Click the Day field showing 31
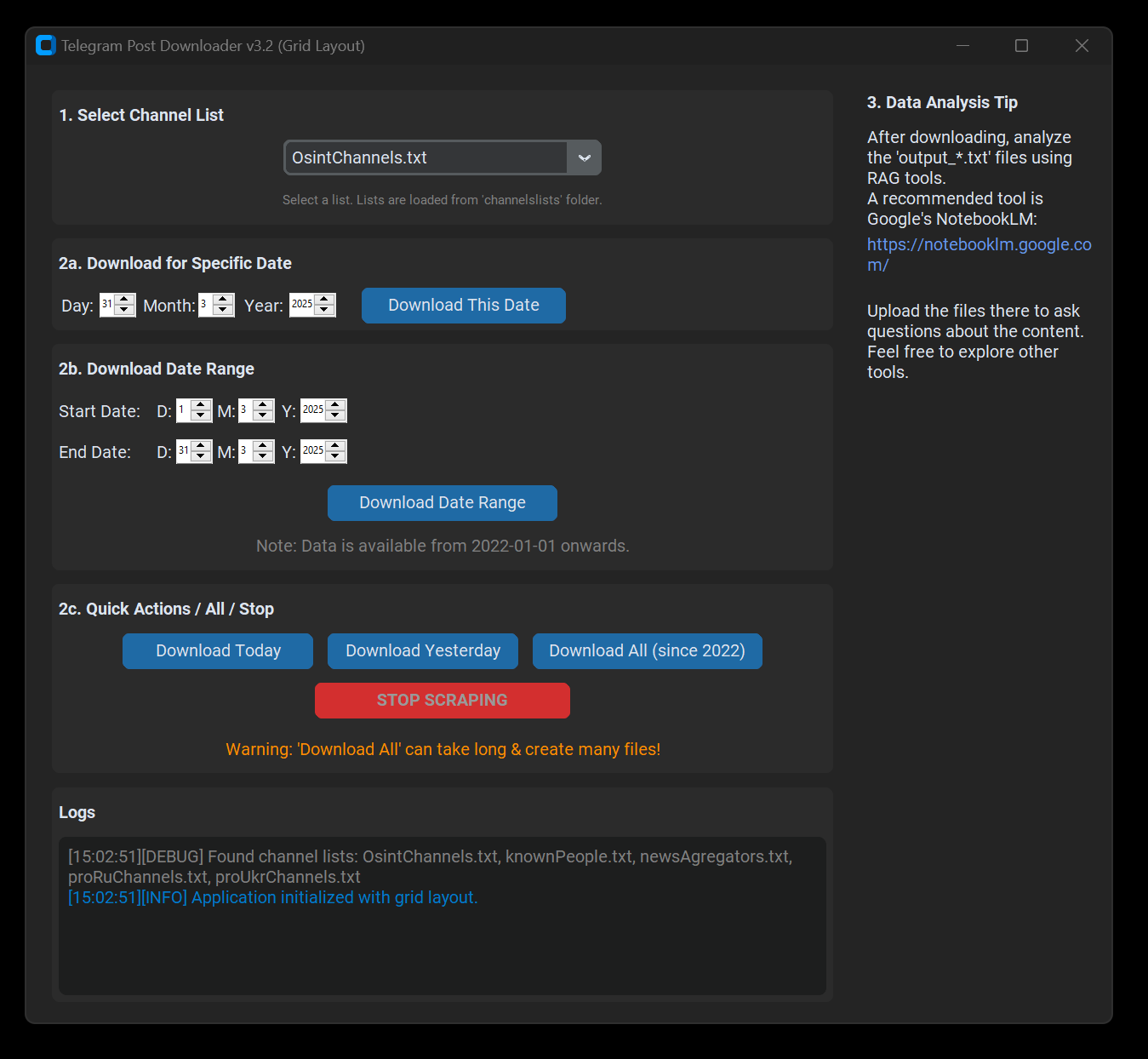Viewport: 1148px width, 1059px height. click(x=107, y=305)
